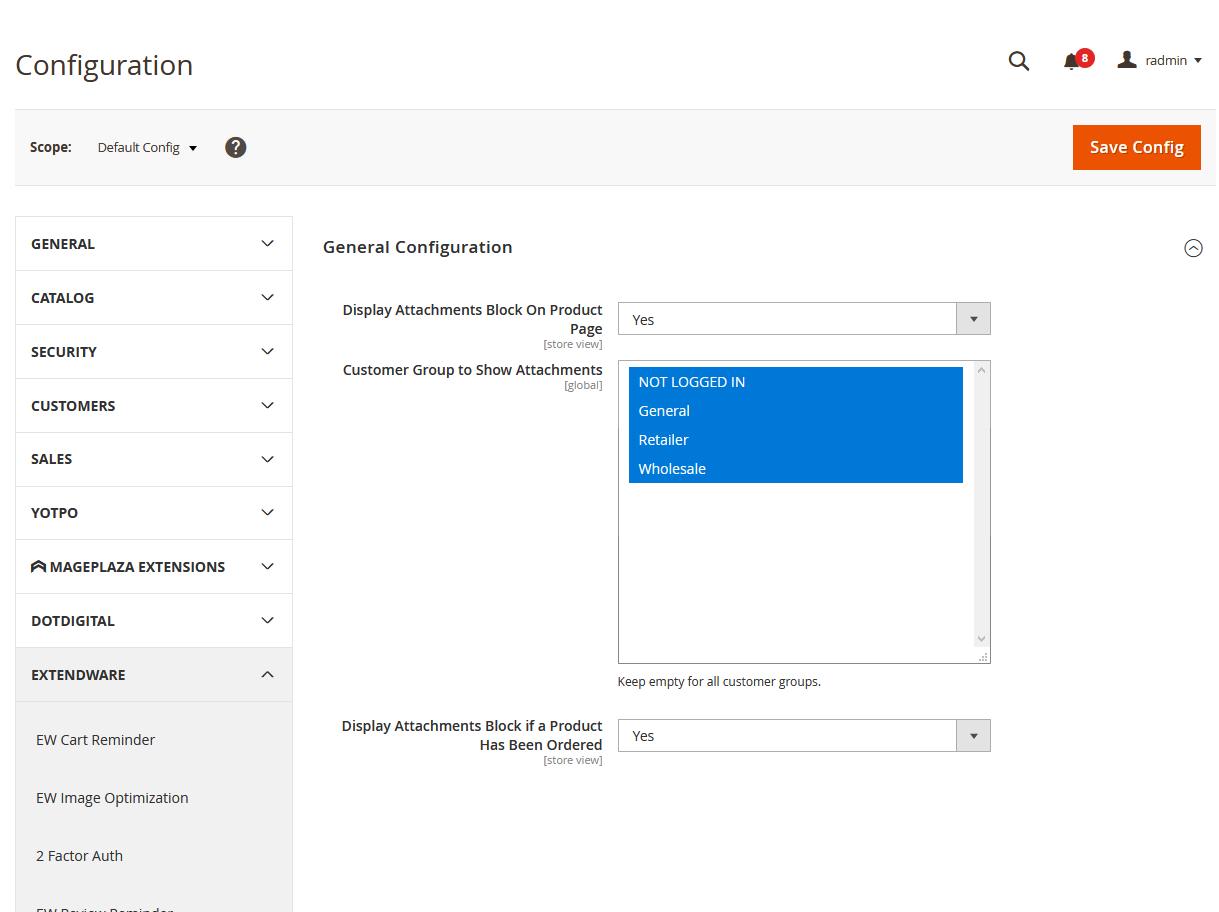
Task: Open 2 Factor Auth settings
Action: [x=79, y=856]
